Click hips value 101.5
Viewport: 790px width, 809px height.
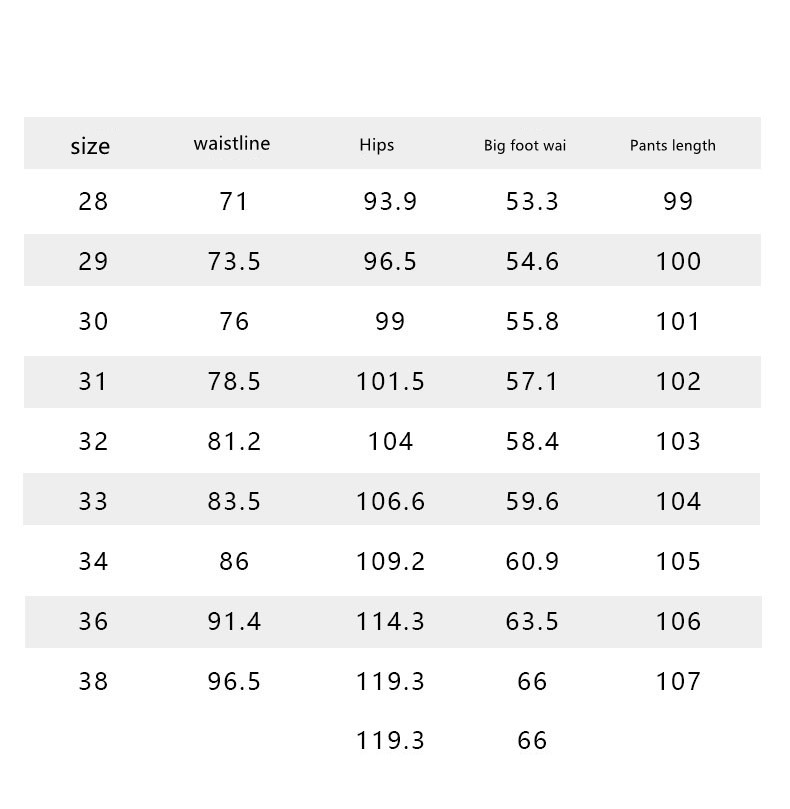[390, 382]
